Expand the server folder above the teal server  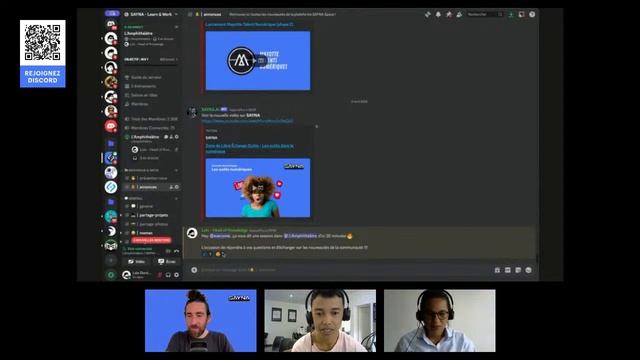[x=111, y=202]
